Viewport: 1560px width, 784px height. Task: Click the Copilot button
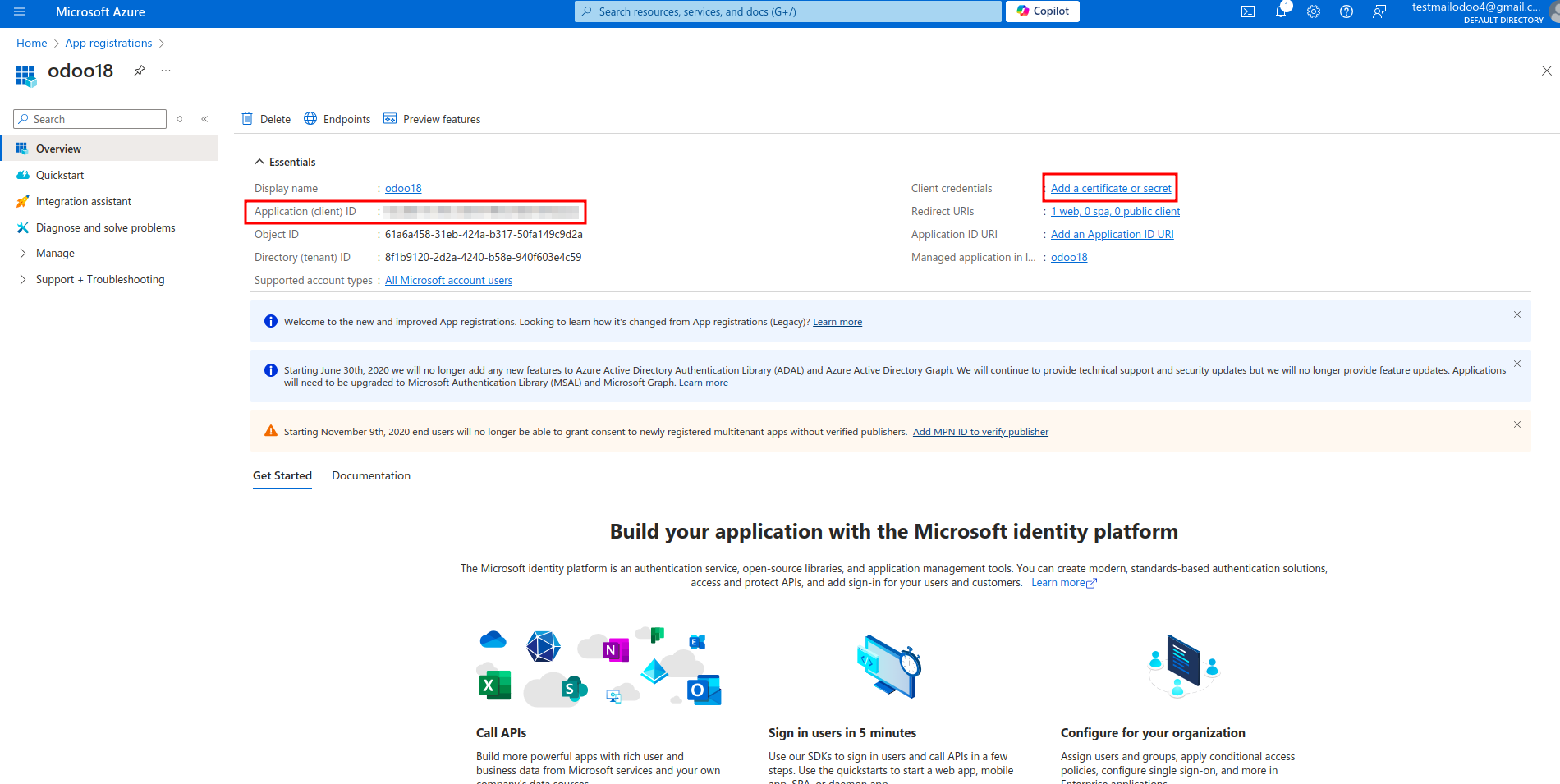[1042, 11]
